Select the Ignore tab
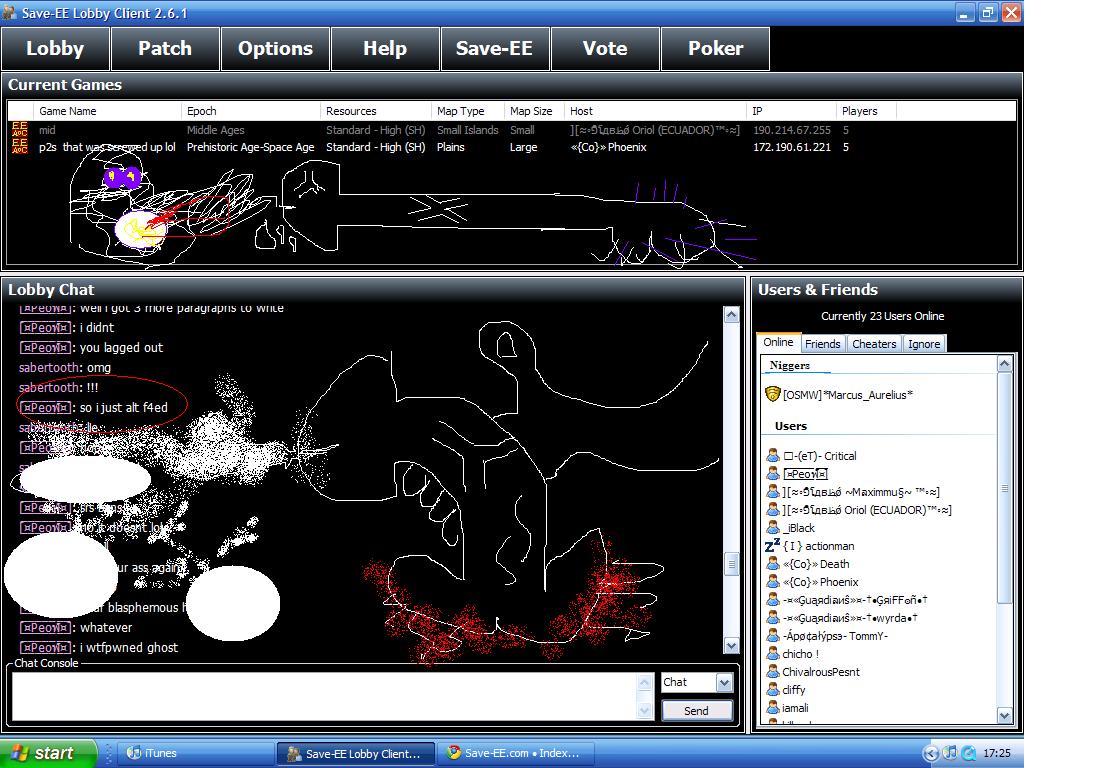 click(x=923, y=343)
